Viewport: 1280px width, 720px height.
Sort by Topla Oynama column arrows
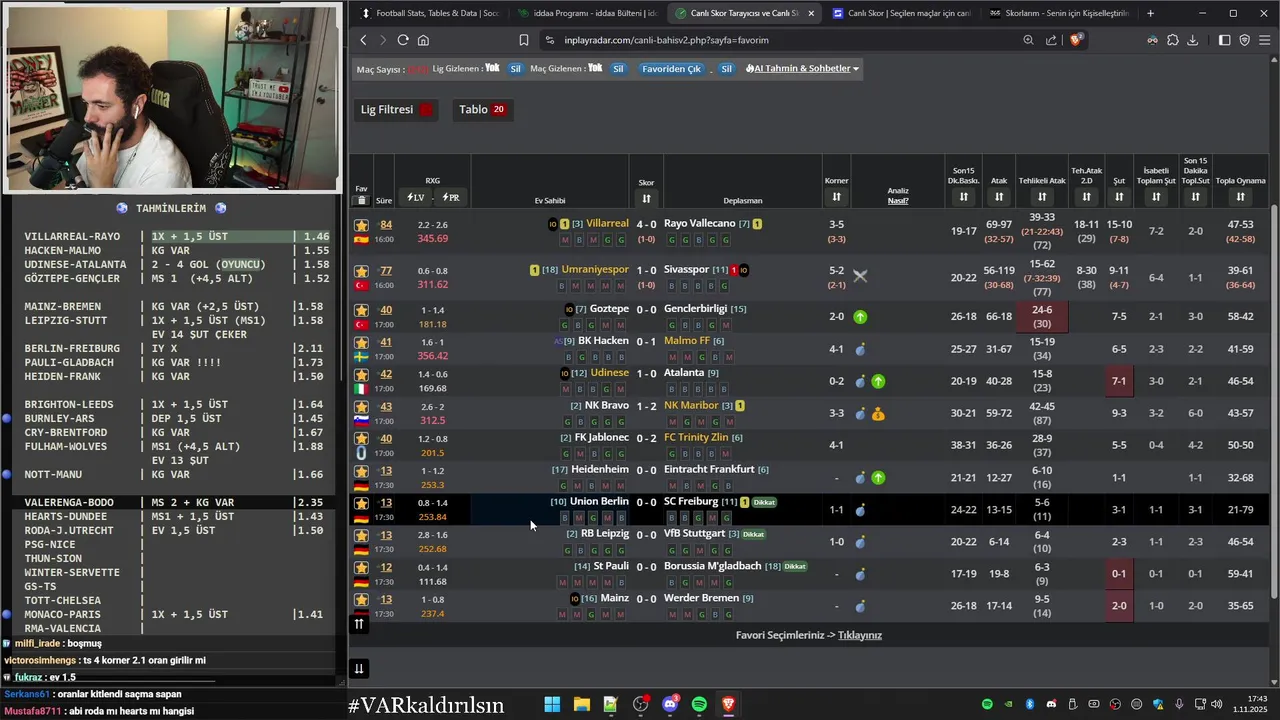[1240, 197]
